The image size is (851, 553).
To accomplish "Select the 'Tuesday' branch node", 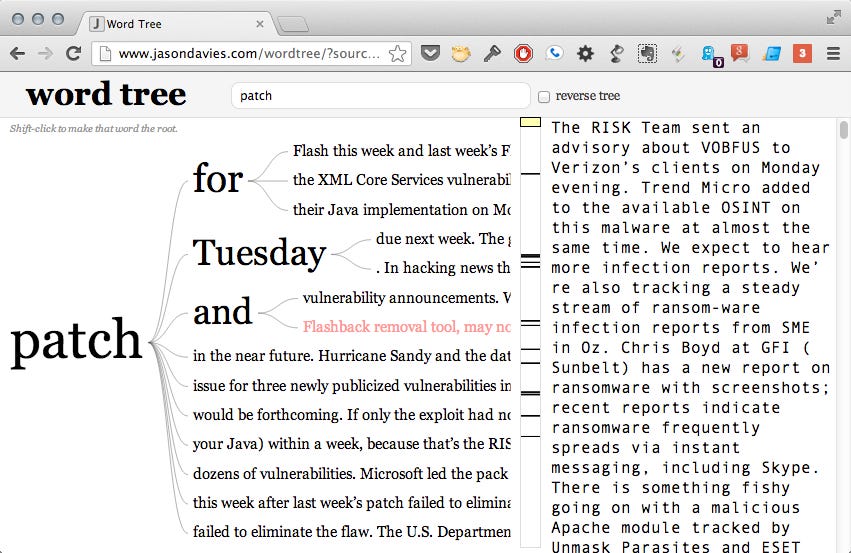I will click(x=259, y=253).
